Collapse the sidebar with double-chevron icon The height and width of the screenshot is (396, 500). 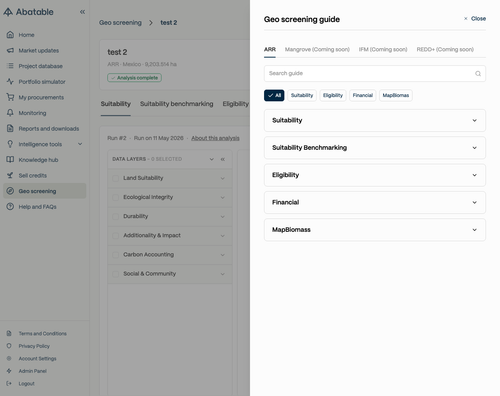click(x=82, y=12)
